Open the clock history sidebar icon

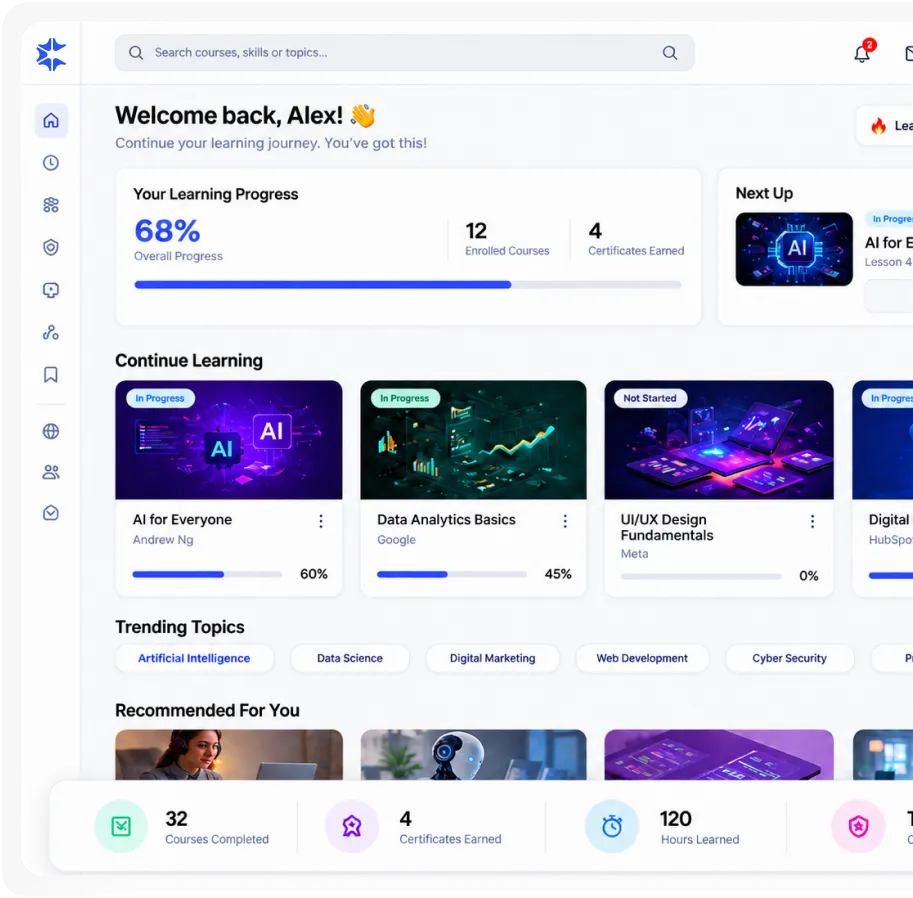51,163
